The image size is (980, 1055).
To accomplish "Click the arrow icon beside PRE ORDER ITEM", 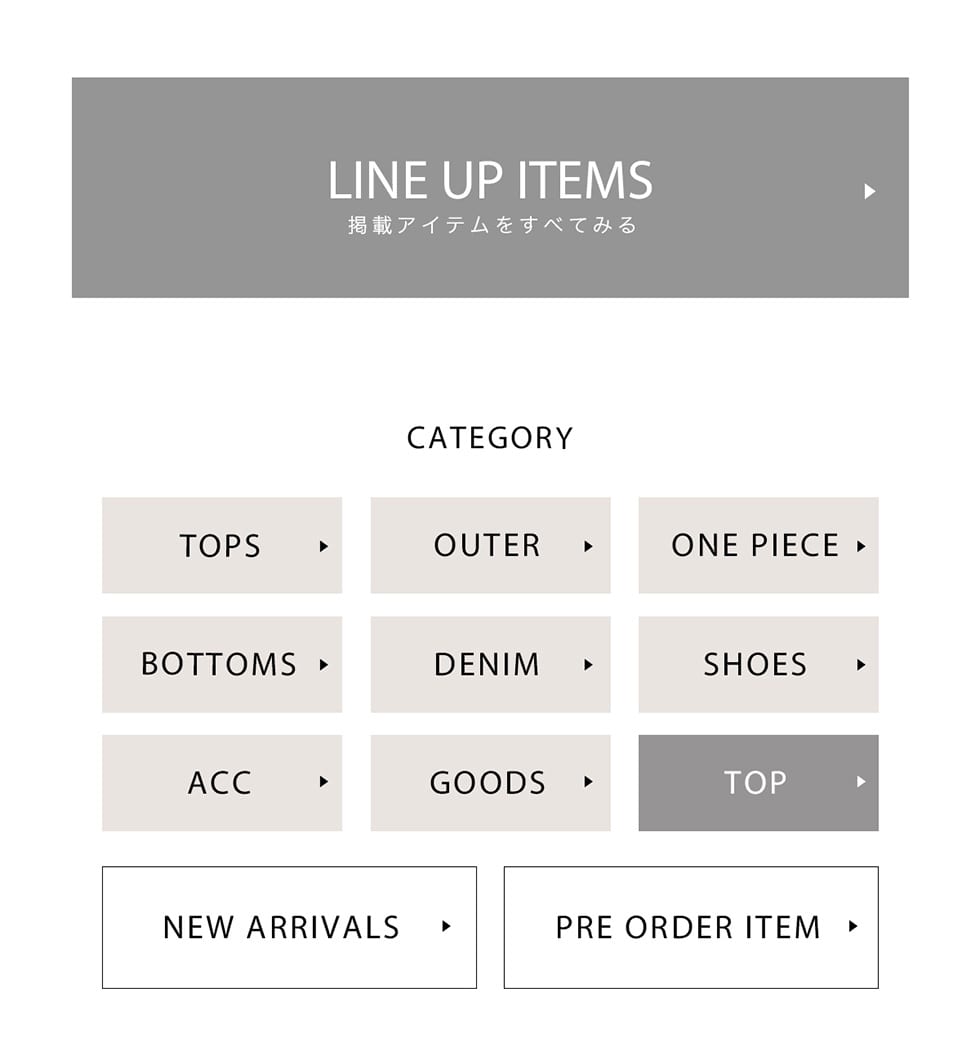I will 852,927.
